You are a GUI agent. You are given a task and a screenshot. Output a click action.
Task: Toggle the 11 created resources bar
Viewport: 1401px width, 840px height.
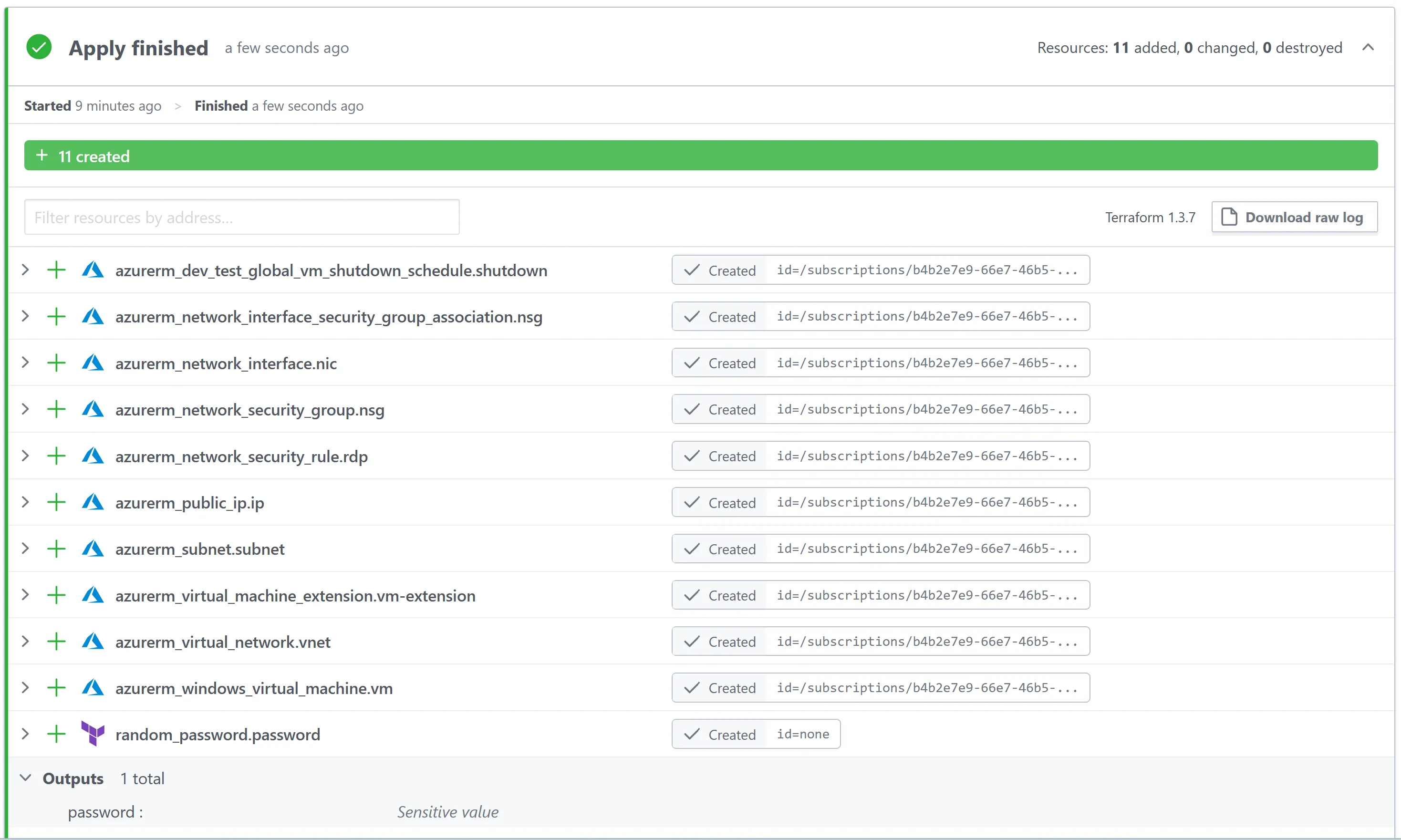coord(700,155)
